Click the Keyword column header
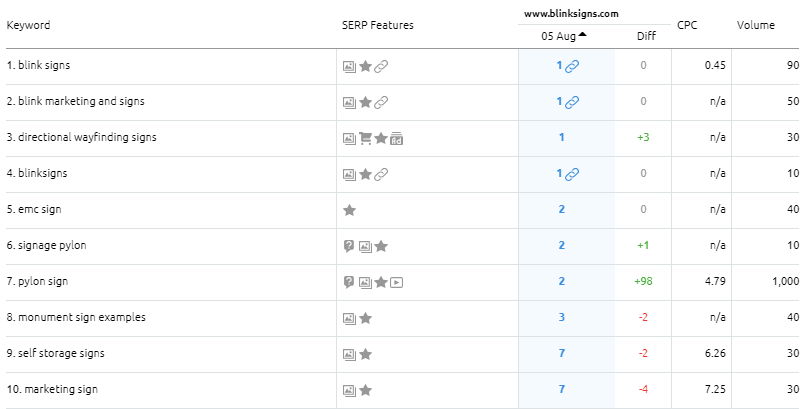 28,24
